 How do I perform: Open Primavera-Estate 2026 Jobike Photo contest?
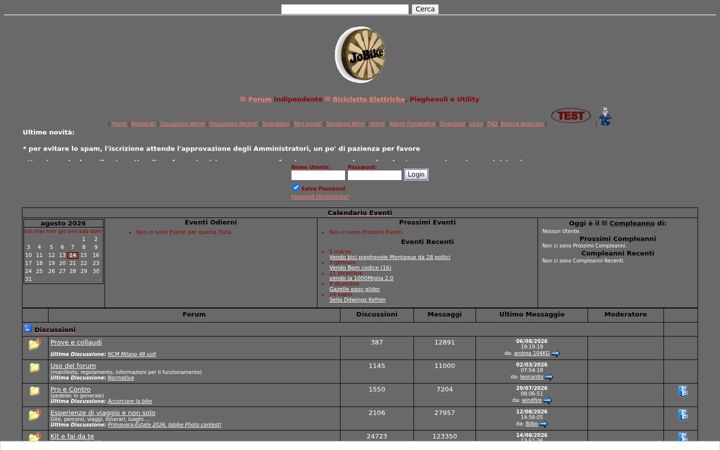point(164,425)
